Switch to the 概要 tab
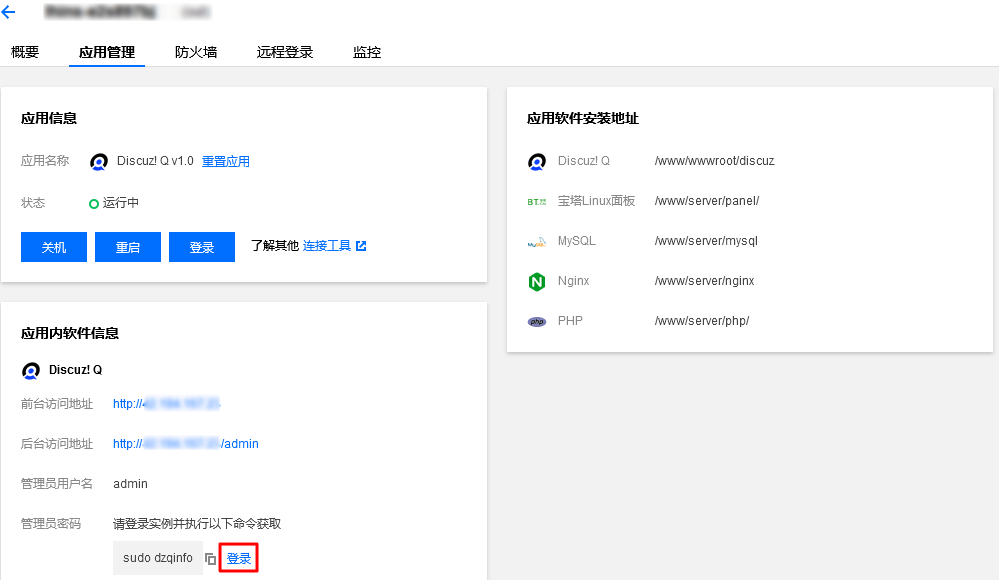Screen dimensions: 999x580 click(x=25, y=52)
